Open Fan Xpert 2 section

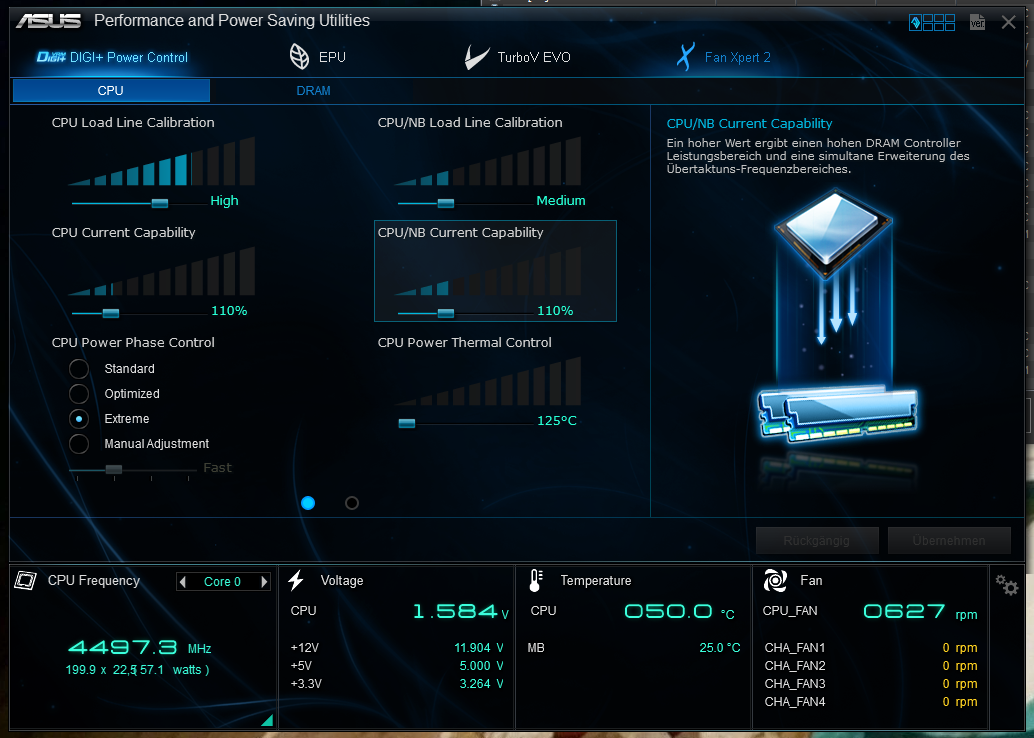pyautogui.click(x=723, y=57)
